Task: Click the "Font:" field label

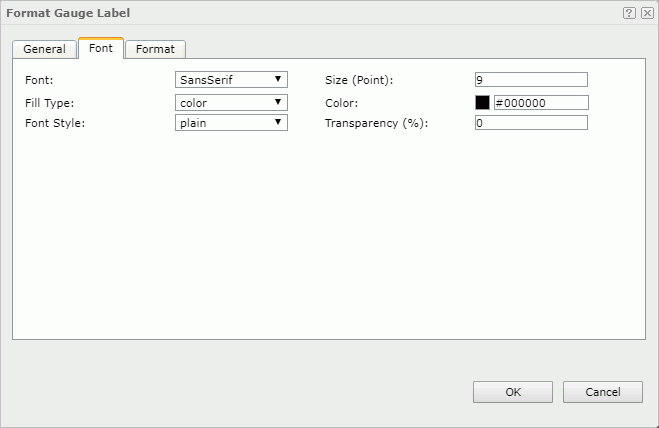Action: point(40,79)
